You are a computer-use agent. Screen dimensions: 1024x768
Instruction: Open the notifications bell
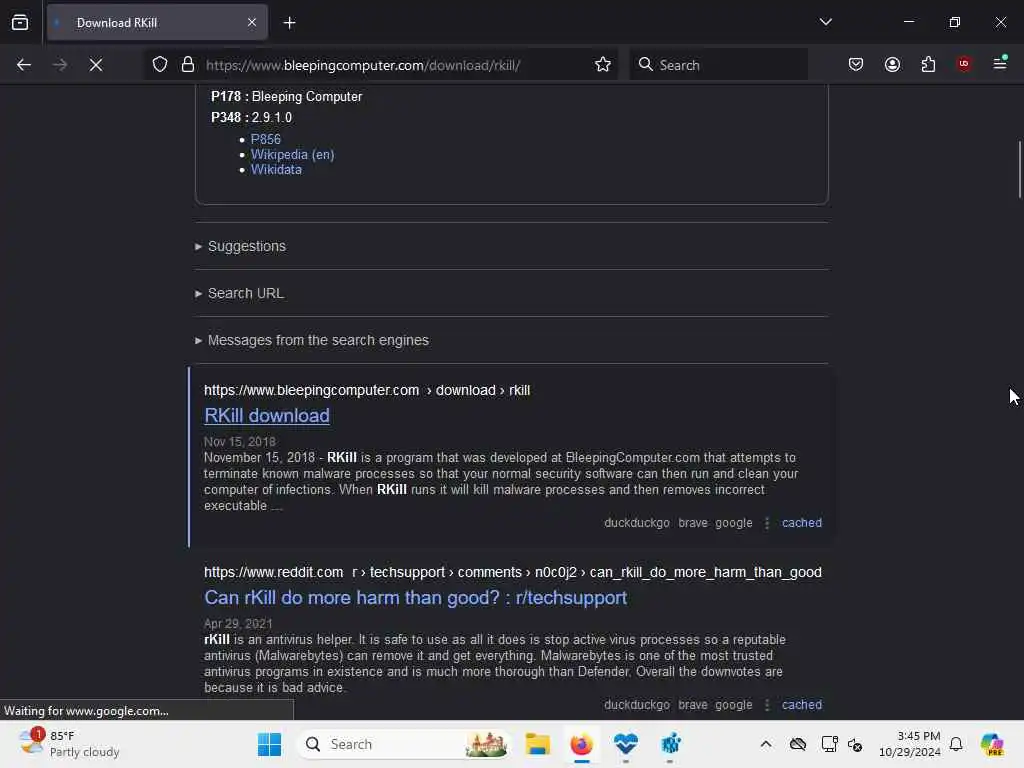click(956, 744)
